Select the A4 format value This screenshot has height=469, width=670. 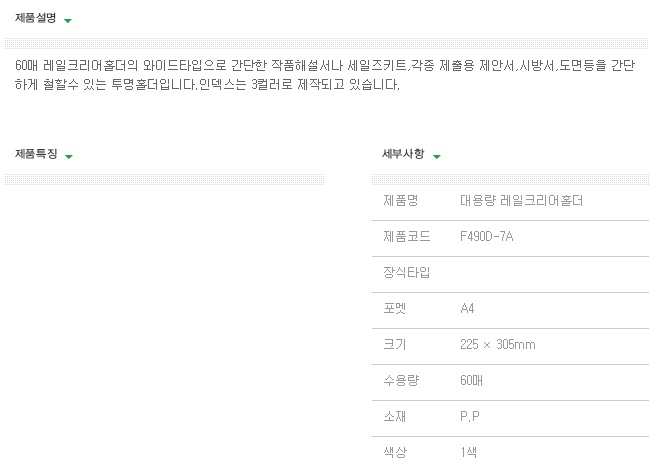point(467,308)
